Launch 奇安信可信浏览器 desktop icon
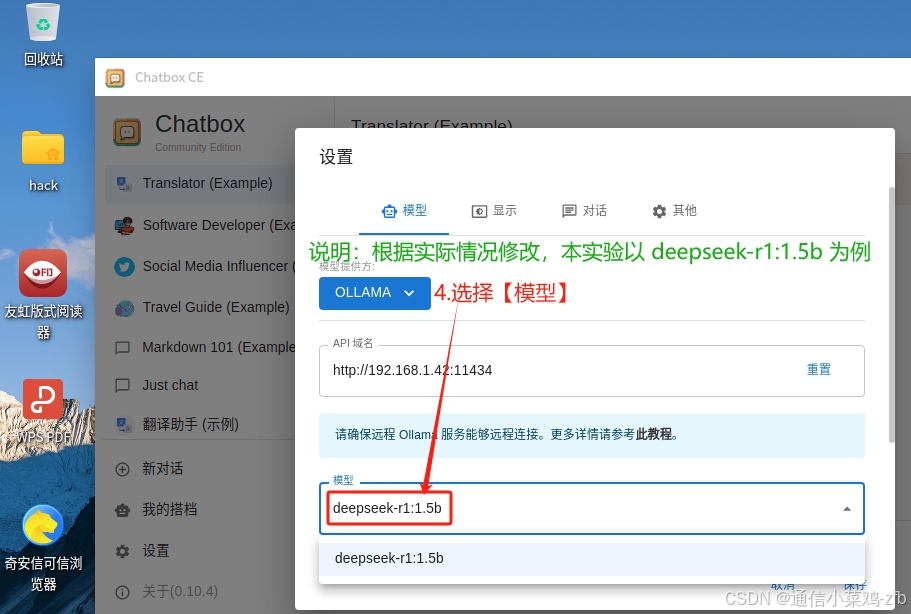The width and height of the screenshot is (911, 614). click(43, 547)
